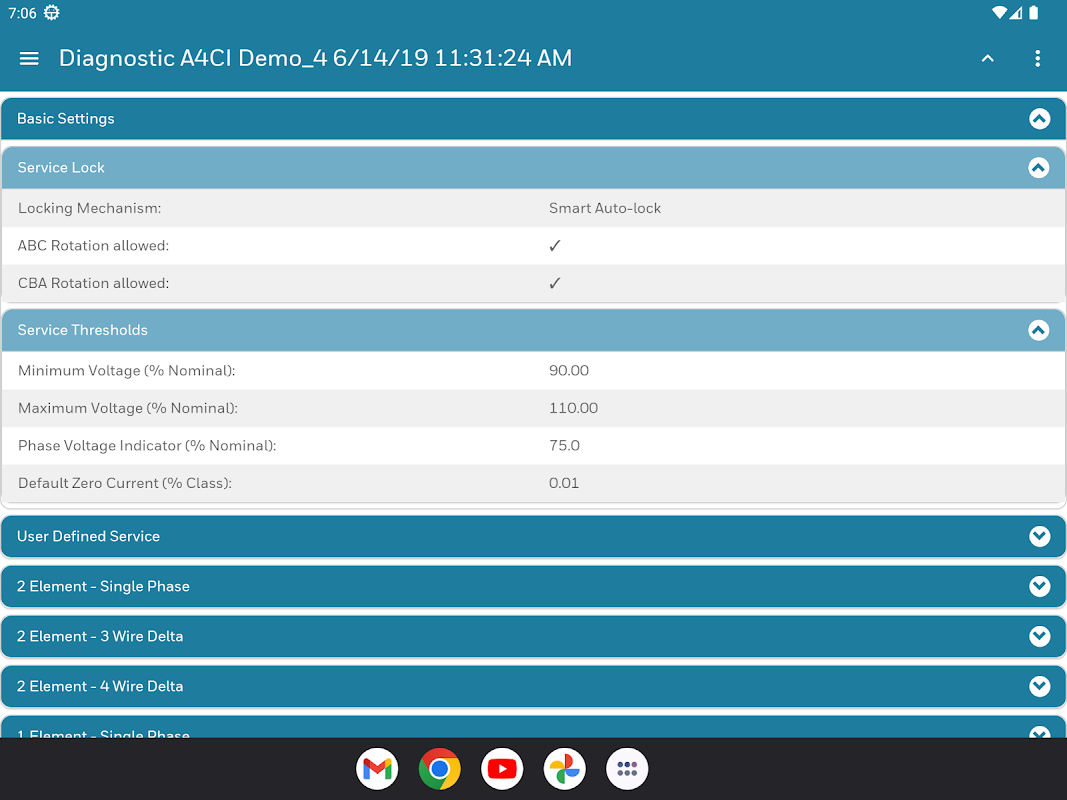Screen dimensions: 1067x800
Task: Select Minimum Voltage value 90.00
Action: [x=569, y=371]
